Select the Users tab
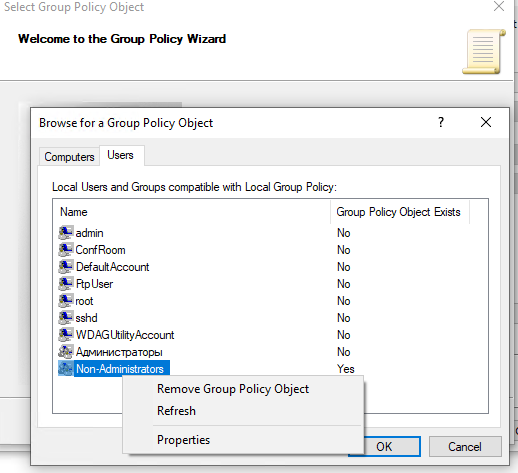518x473 pixels. tap(121, 155)
